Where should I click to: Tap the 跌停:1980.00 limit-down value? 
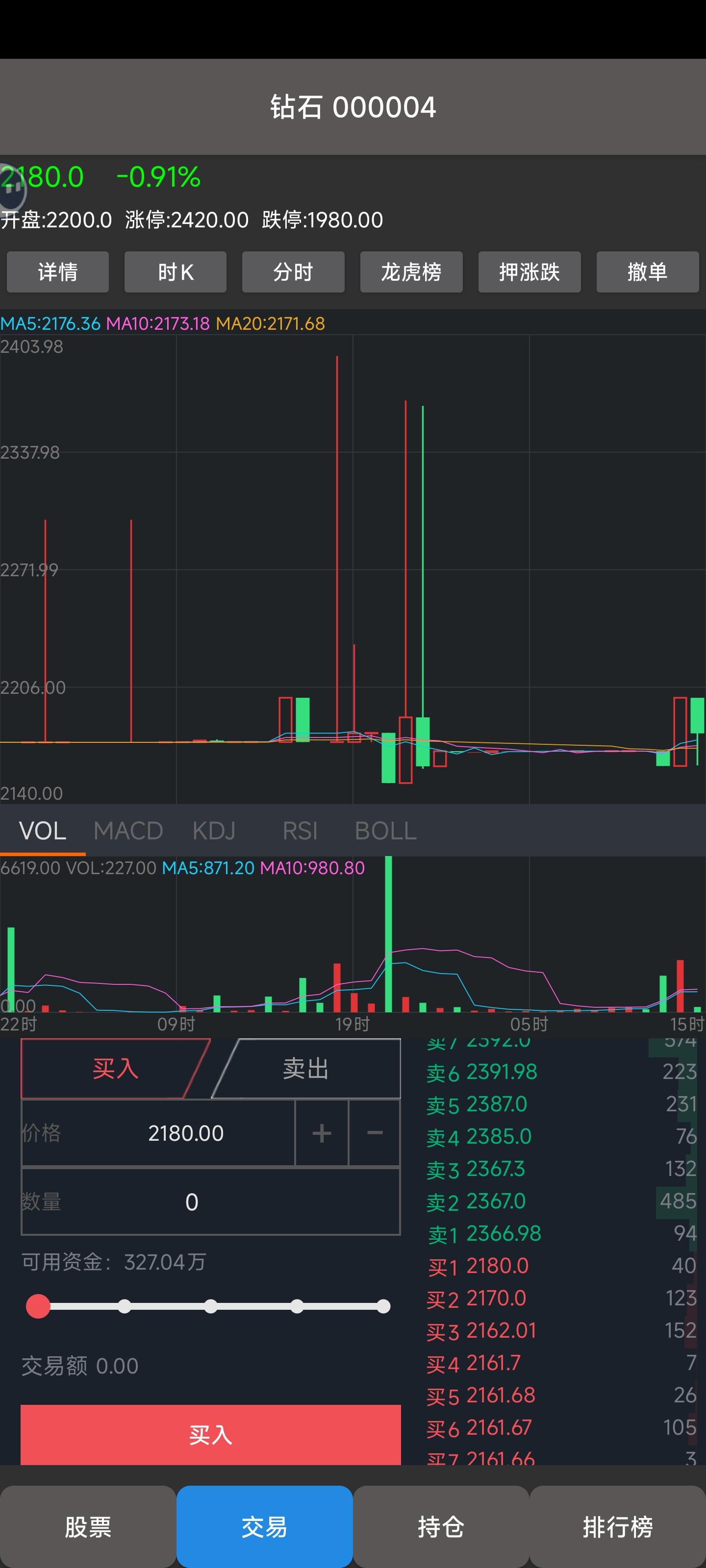pos(322,220)
